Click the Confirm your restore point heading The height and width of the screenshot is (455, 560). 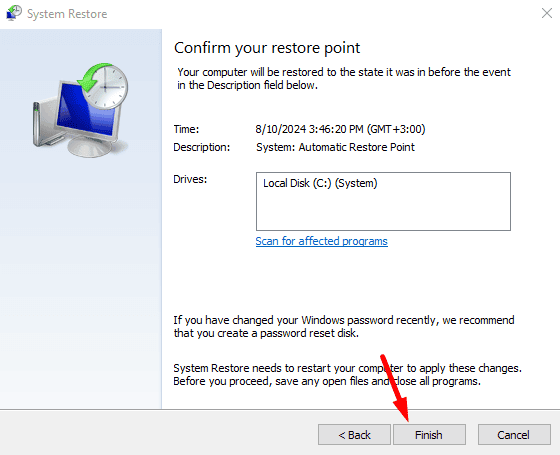click(267, 48)
